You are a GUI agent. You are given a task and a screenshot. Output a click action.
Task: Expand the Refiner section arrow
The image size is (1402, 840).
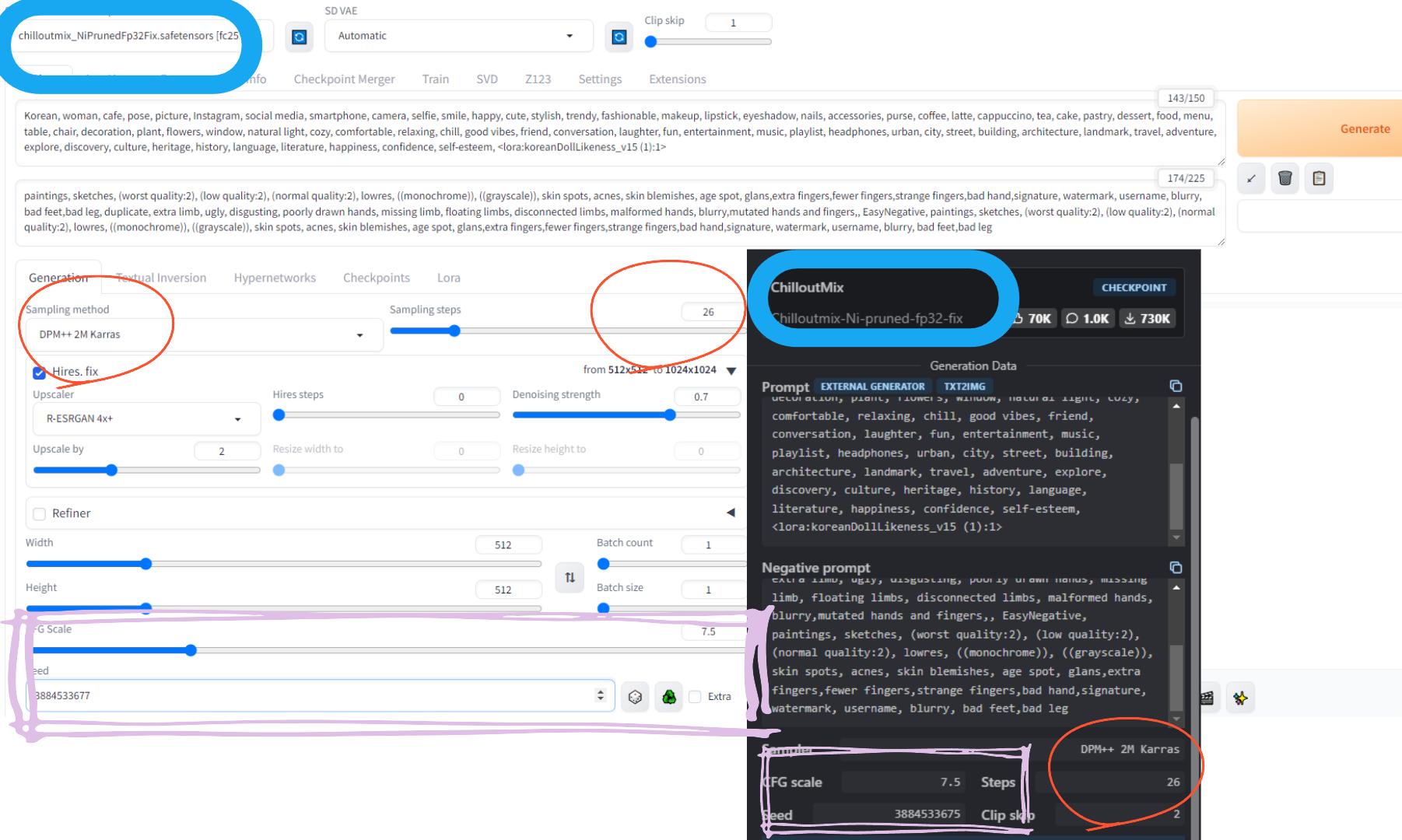pos(731,513)
